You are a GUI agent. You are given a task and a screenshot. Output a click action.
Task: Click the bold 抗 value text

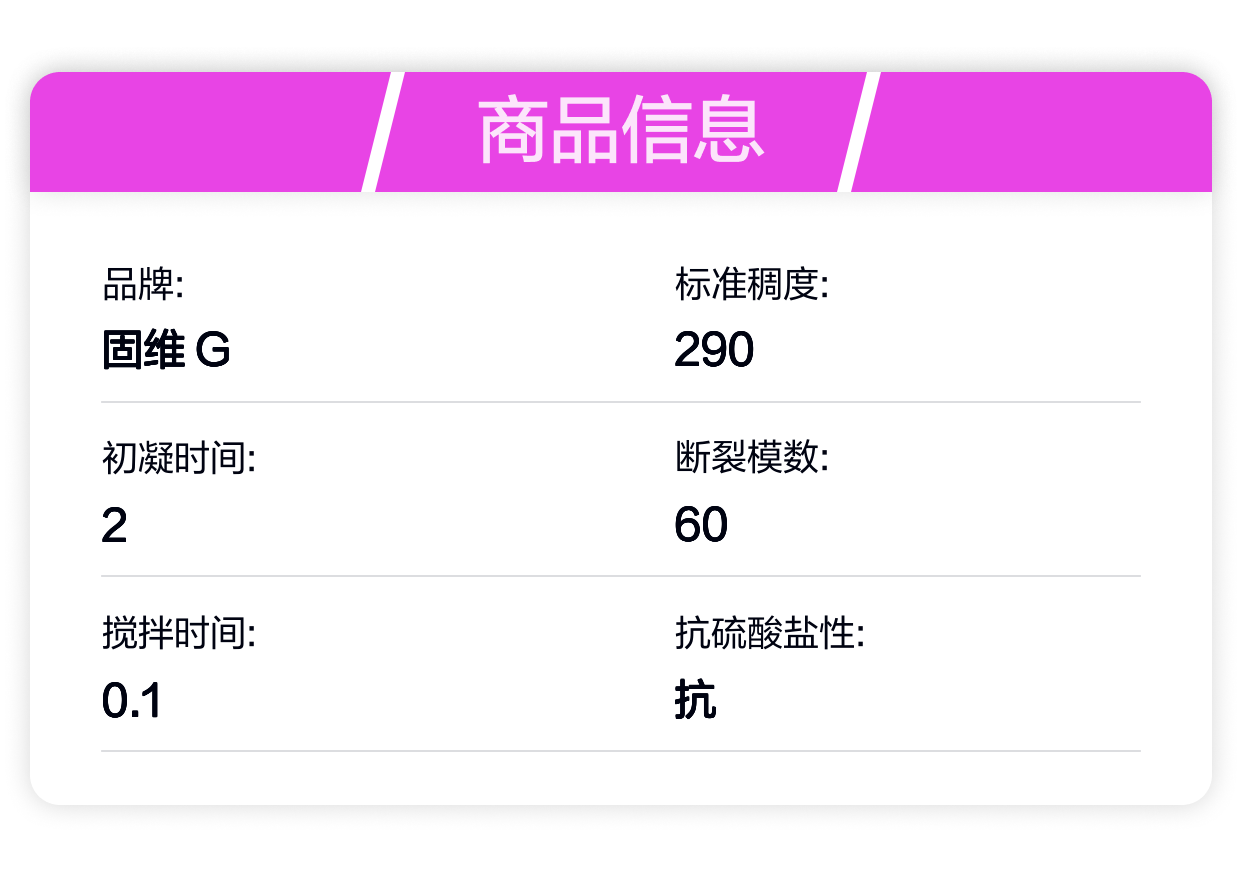pyautogui.click(x=695, y=700)
